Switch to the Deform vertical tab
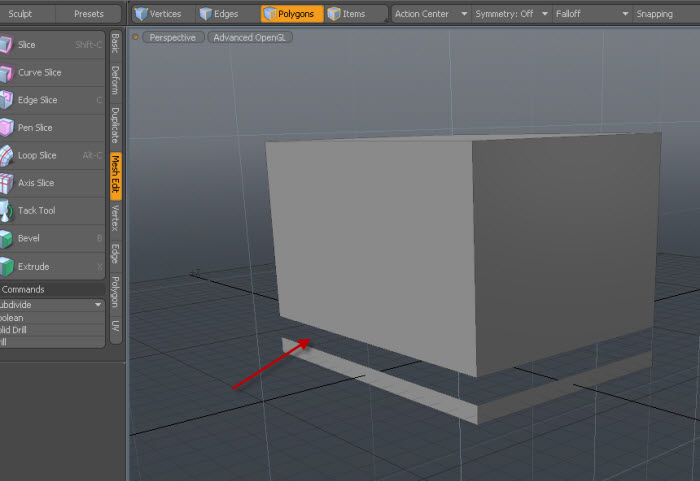This screenshot has width=700, height=481. click(115, 80)
